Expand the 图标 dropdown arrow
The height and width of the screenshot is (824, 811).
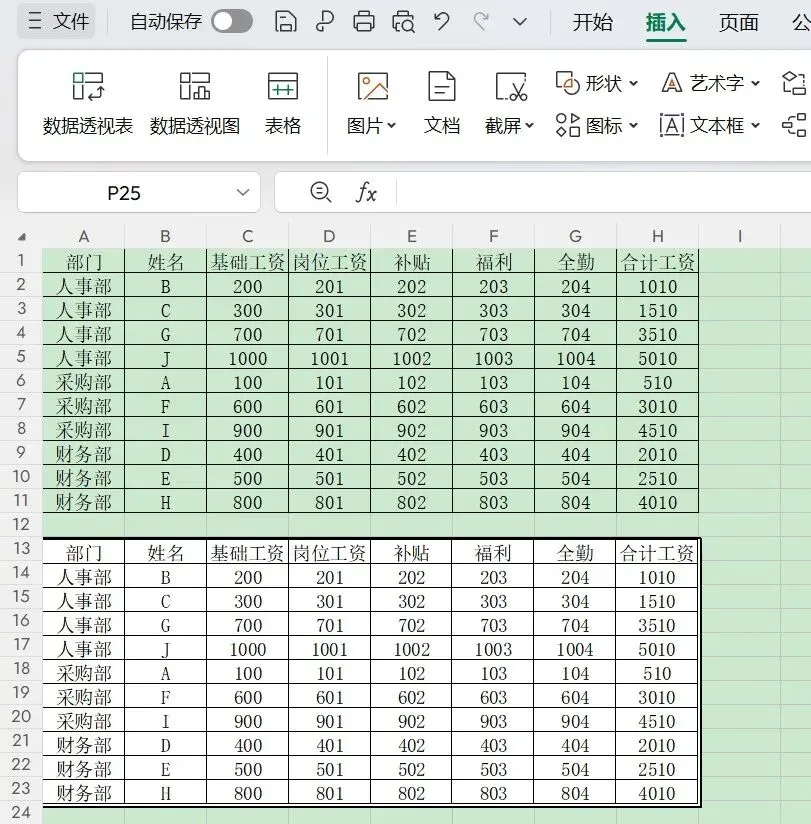click(634, 125)
